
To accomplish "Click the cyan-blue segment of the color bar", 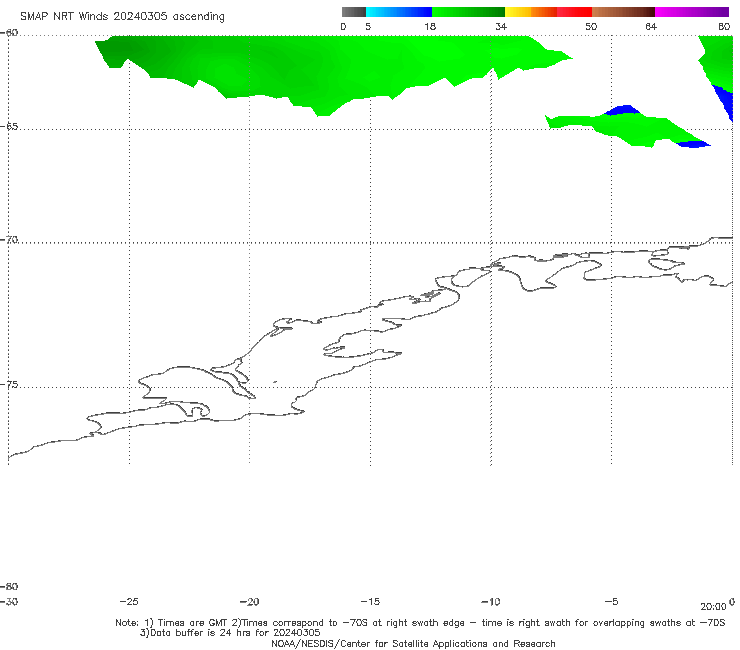I will tap(399, 12).
